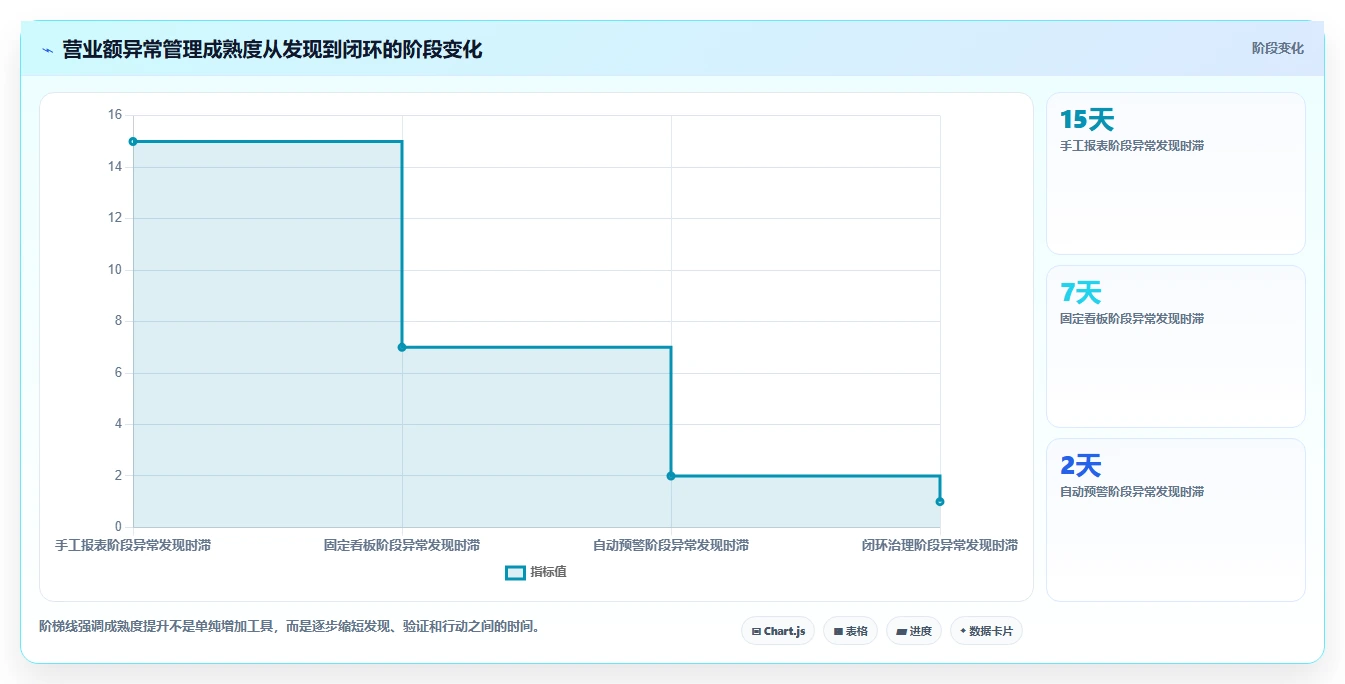This screenshot has width=1345, height=684.
Task: Click the footer note about 阶梯线
Action: (291, 627)
